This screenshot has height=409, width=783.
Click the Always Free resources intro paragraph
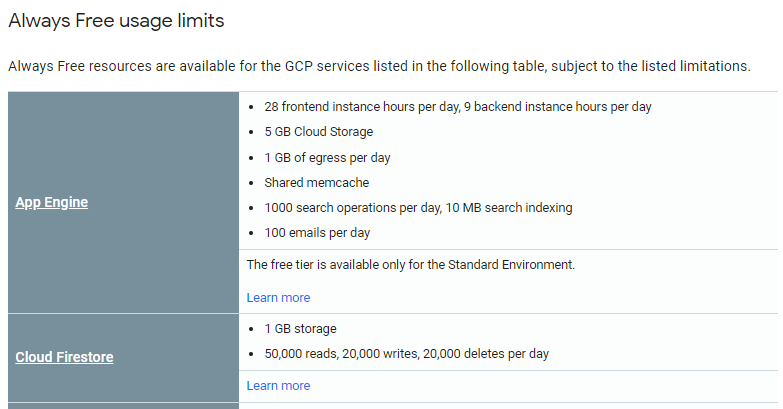point(378,67)
